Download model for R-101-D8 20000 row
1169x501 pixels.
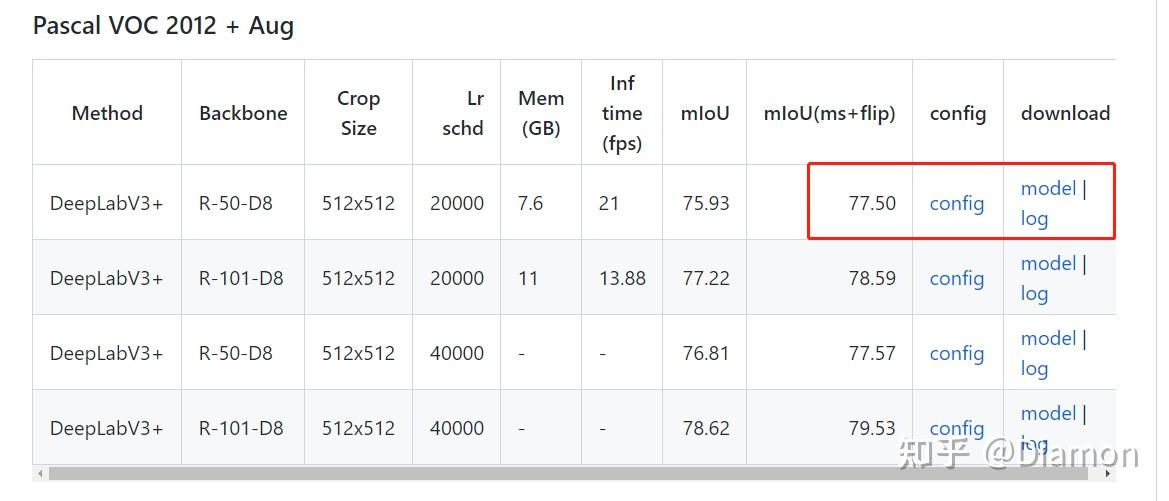1048,263
